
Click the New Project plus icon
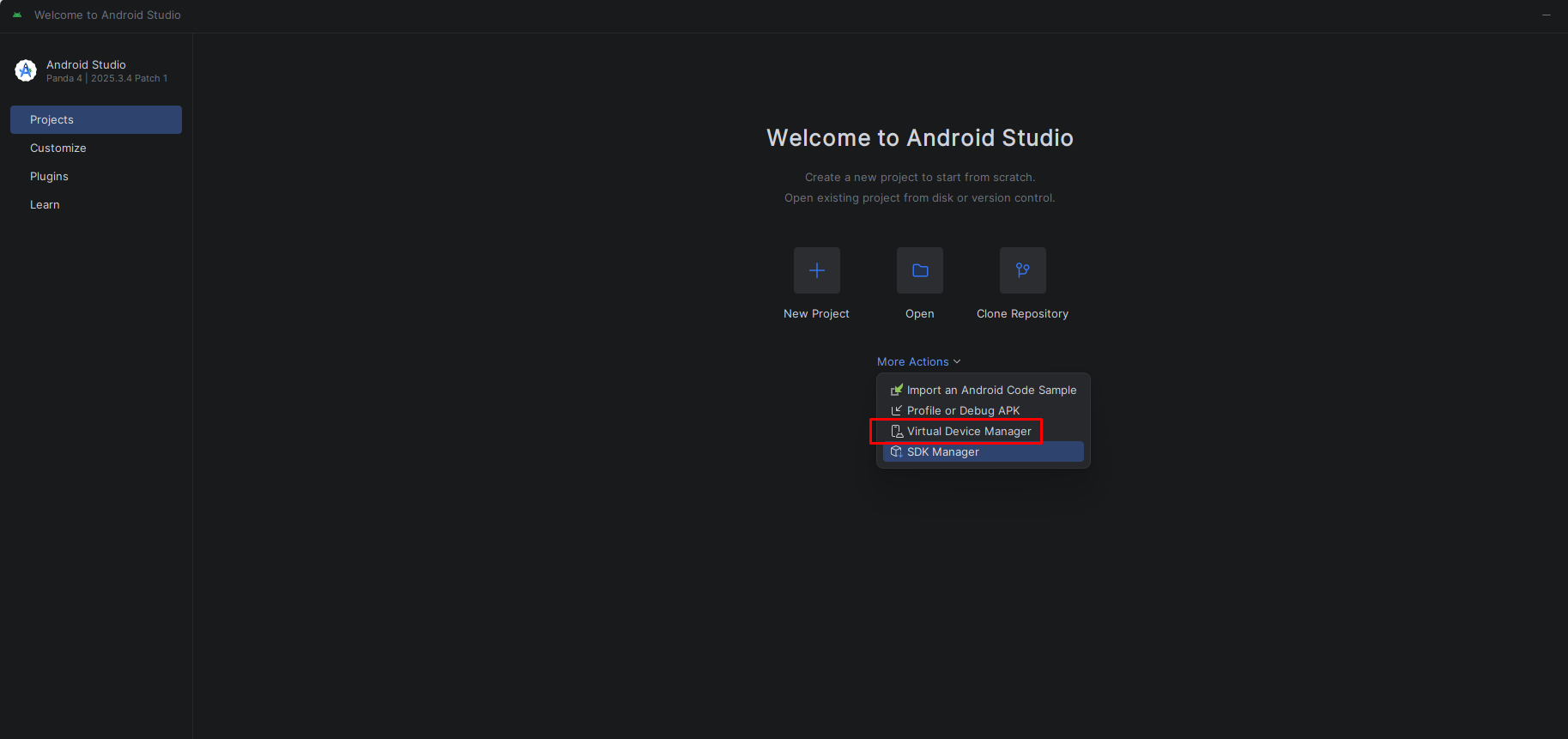[x=817, y=270]
